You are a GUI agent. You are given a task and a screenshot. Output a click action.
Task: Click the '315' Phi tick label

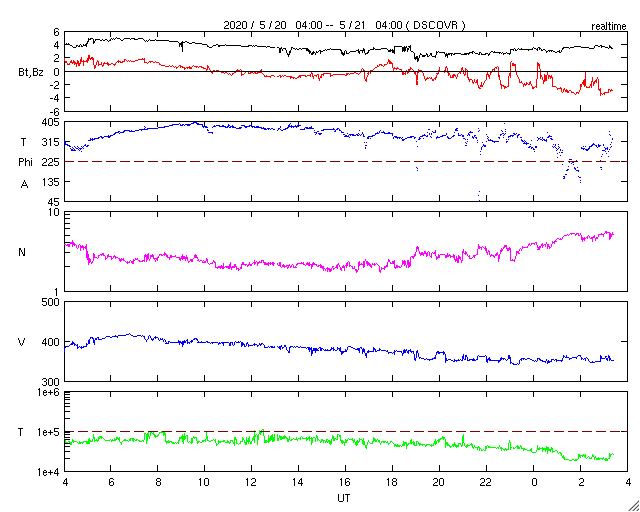(x=51, y=142)
